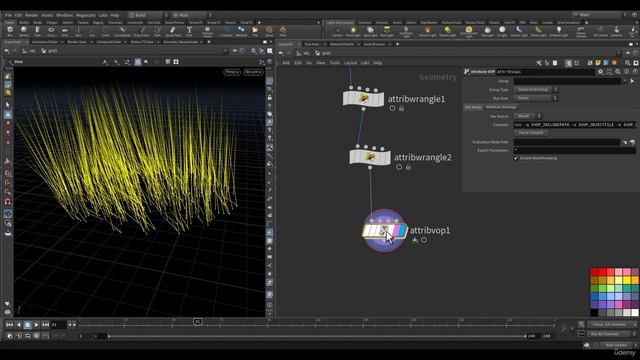Viewport: 640px width, 360px height.
Task: Switch to Geometry Spreadsheet tab
Action: [x=180, y=42]
